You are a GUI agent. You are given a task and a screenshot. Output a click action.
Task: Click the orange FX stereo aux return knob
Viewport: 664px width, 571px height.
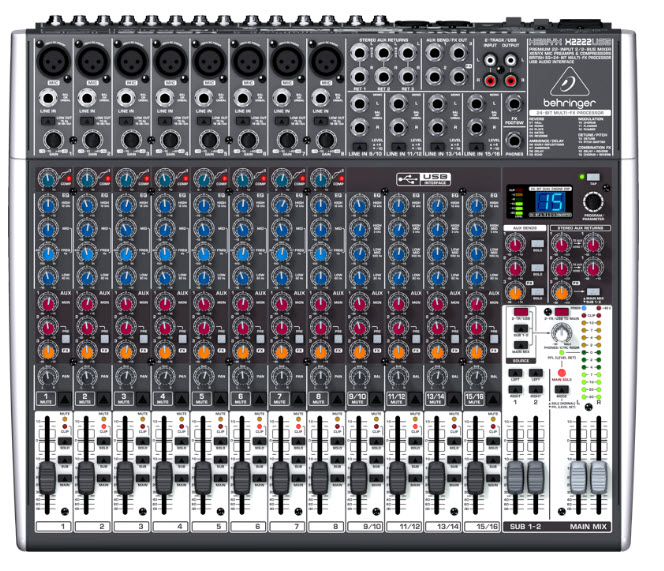pos(562,292)
